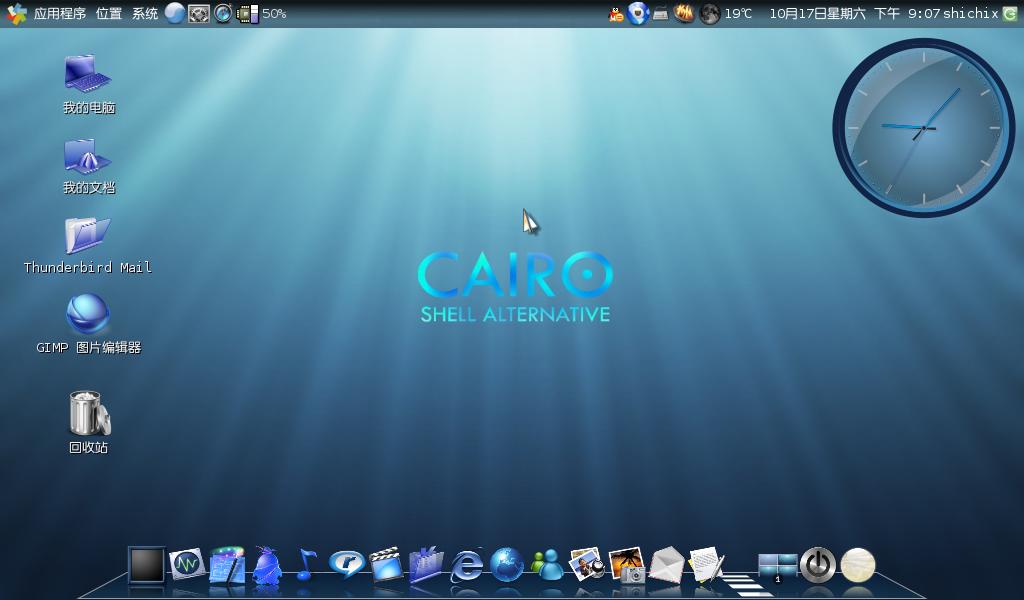Open the system settings panel launcher
This screenshot has height=600, width=1024.
click(199, 13)
